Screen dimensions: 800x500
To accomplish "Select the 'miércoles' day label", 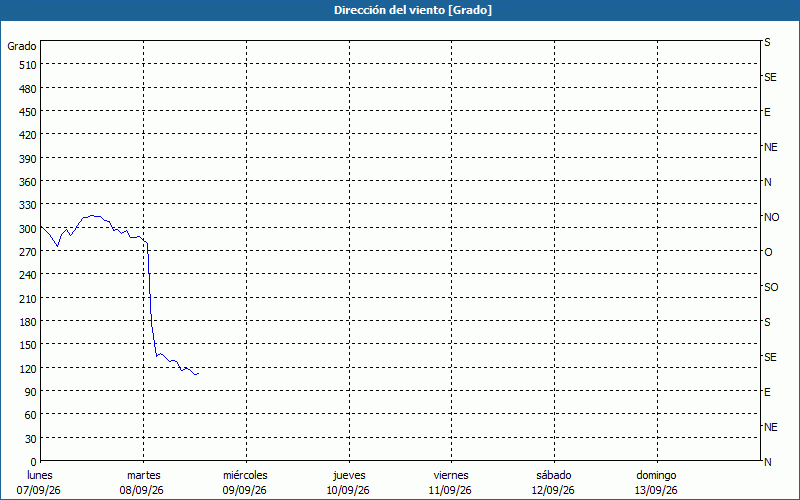I will click(245, 476).
